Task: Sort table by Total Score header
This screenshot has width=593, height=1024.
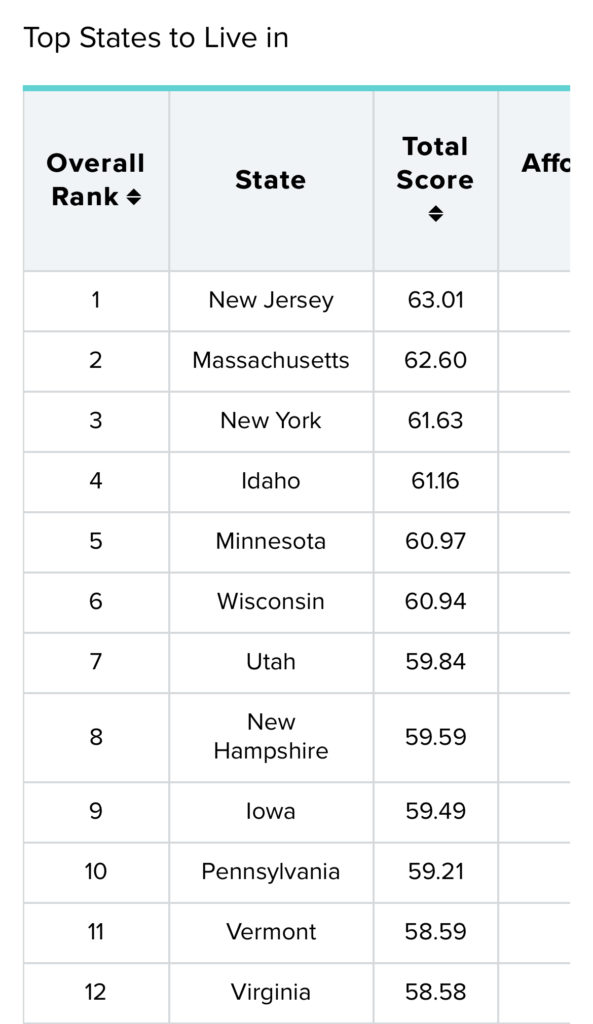Action: tap(436, 180)
